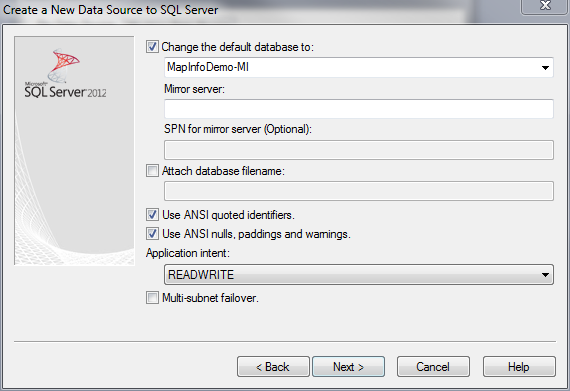The height and width of the screenshot is (391, 570).
Task: Click the SQL Server 2012 logo
Action: click(x=65, y=73)
